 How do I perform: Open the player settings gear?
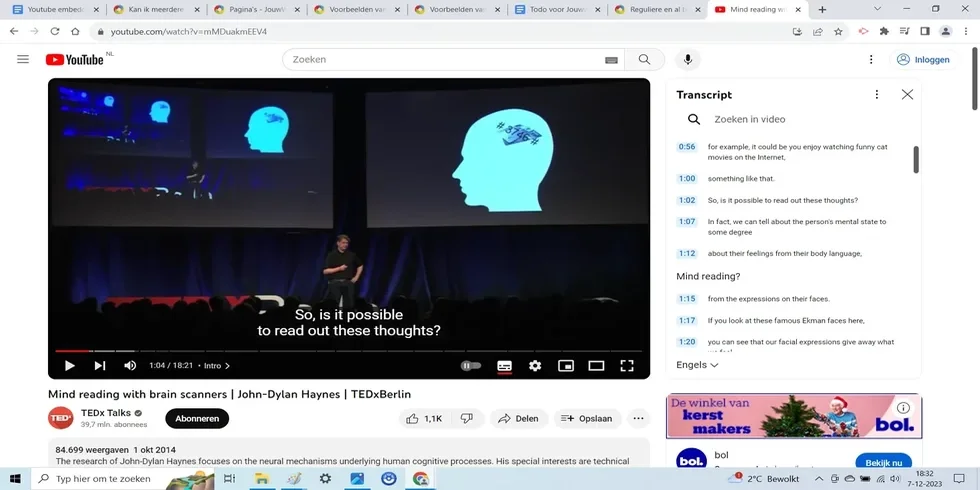click(x=535, y=366)
